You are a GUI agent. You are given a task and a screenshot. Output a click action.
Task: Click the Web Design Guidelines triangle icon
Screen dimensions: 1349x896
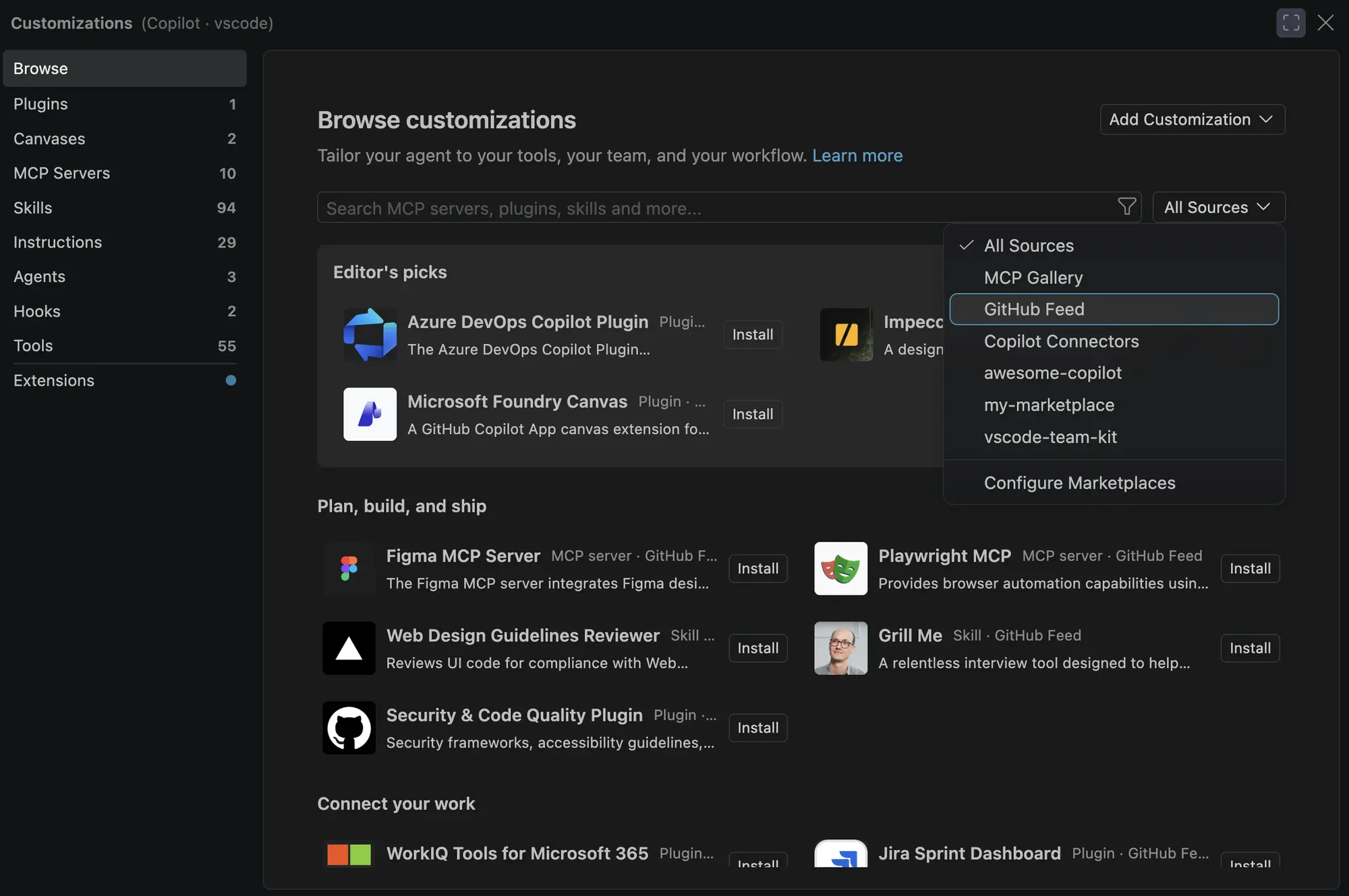tap(349, 648)
